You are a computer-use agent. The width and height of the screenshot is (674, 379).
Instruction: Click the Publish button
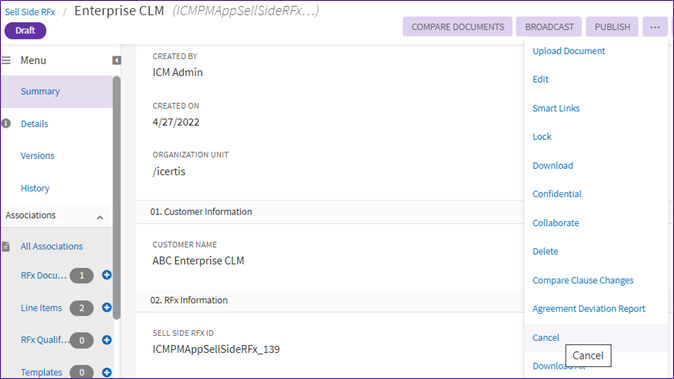[x=612, y=27]
